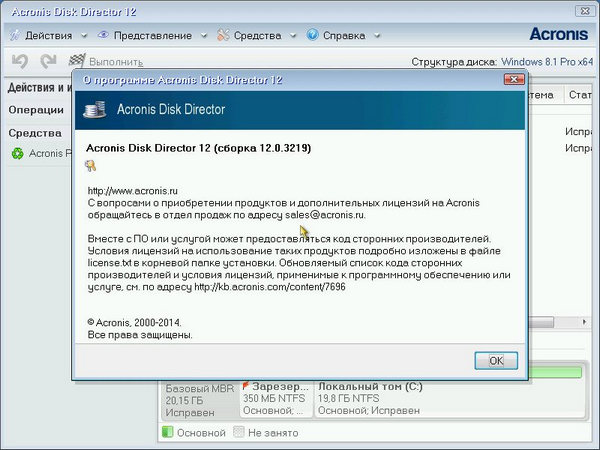Click the disk stack icon in dialog header
Screen dimensions: 600x450
pyautogui.click(x=94, y=109)
